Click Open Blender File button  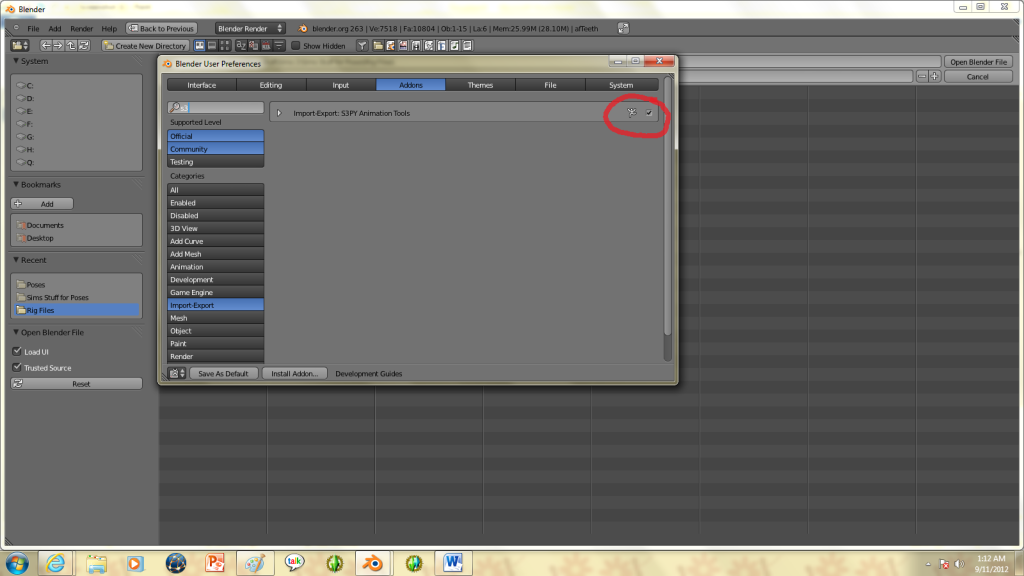coord(978,62)
